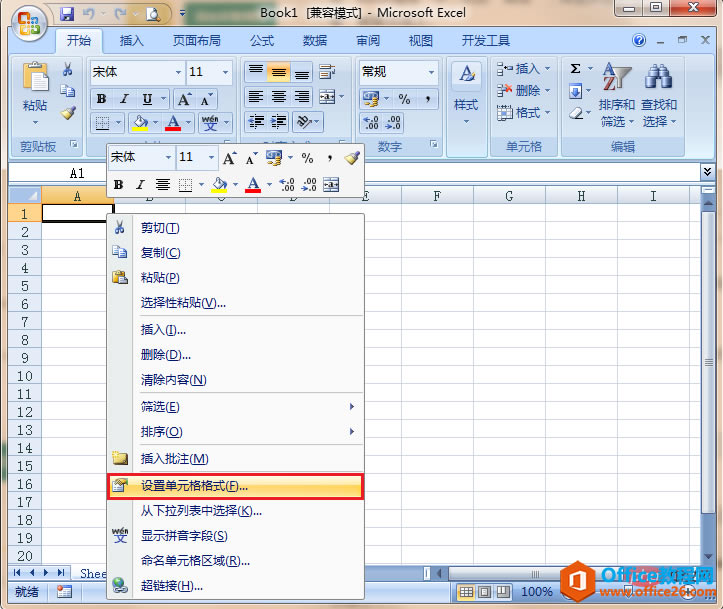Image resolution: width=723 pixels, height=609 pixels.
Task: Choose 设置单元格格式(F)... in context menu
Action: click(x=236, y=486)
